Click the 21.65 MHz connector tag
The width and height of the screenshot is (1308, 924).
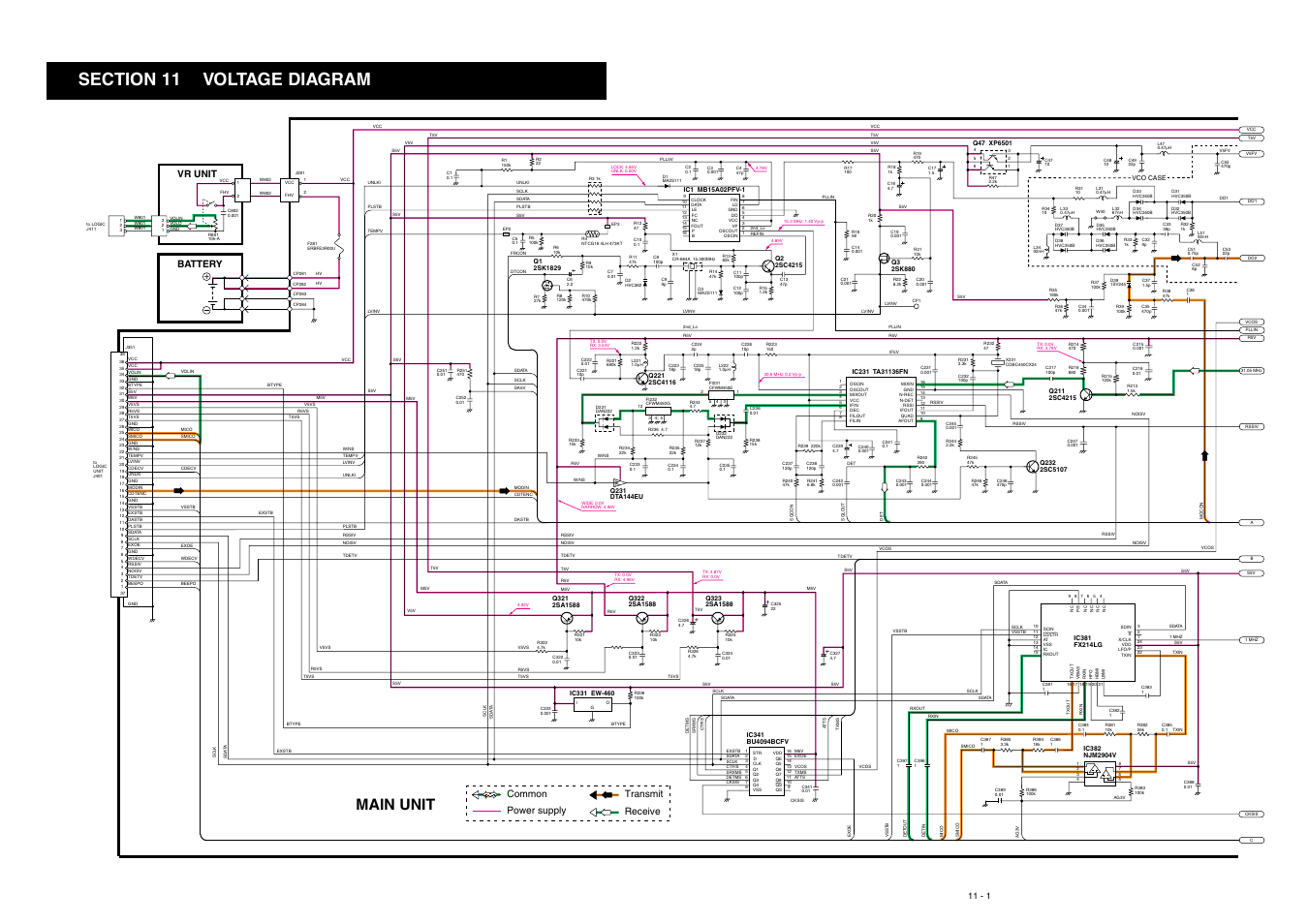[x=1251, y=371]
